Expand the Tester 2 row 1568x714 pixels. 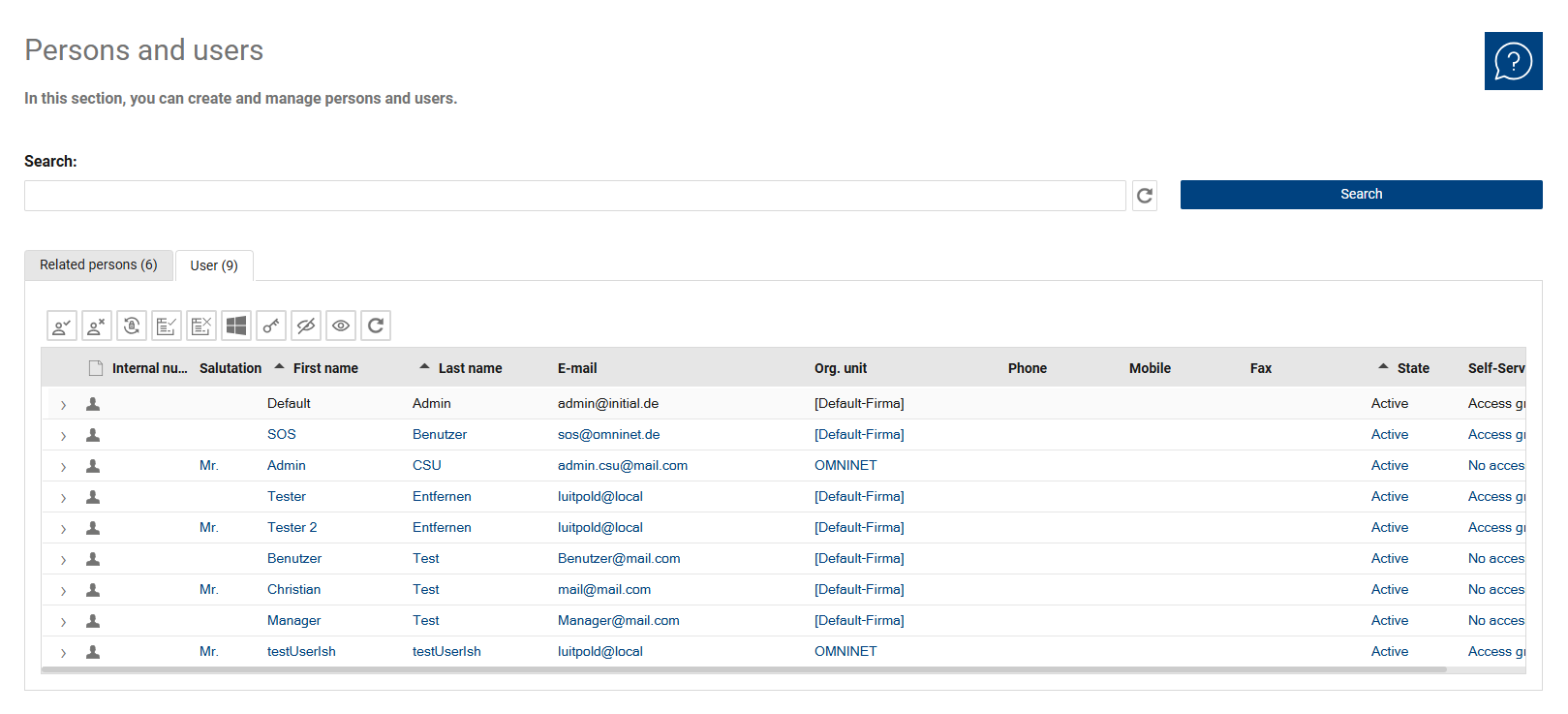click(x=63, y=529)
